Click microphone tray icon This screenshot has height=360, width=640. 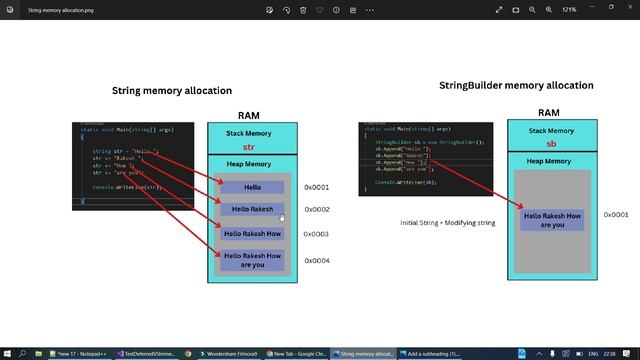[x=552, y=353]
